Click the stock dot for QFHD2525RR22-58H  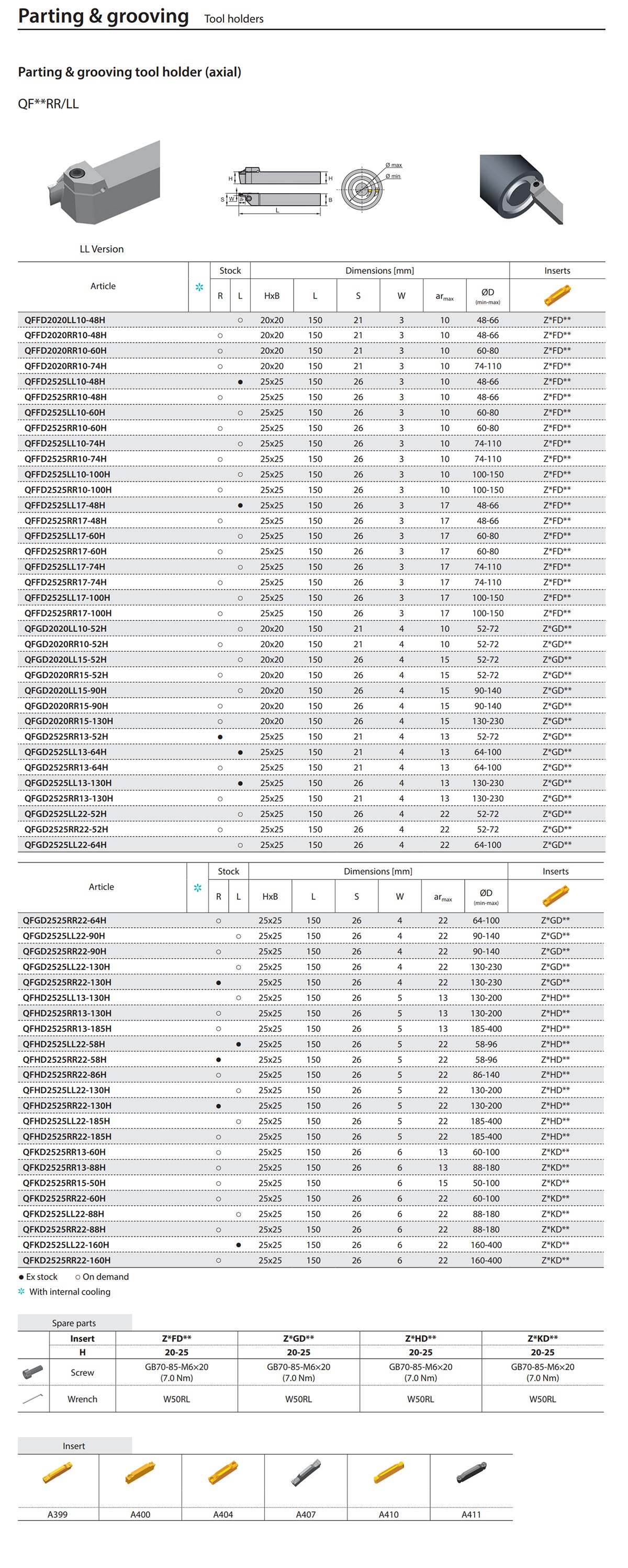coord(218,1059)
